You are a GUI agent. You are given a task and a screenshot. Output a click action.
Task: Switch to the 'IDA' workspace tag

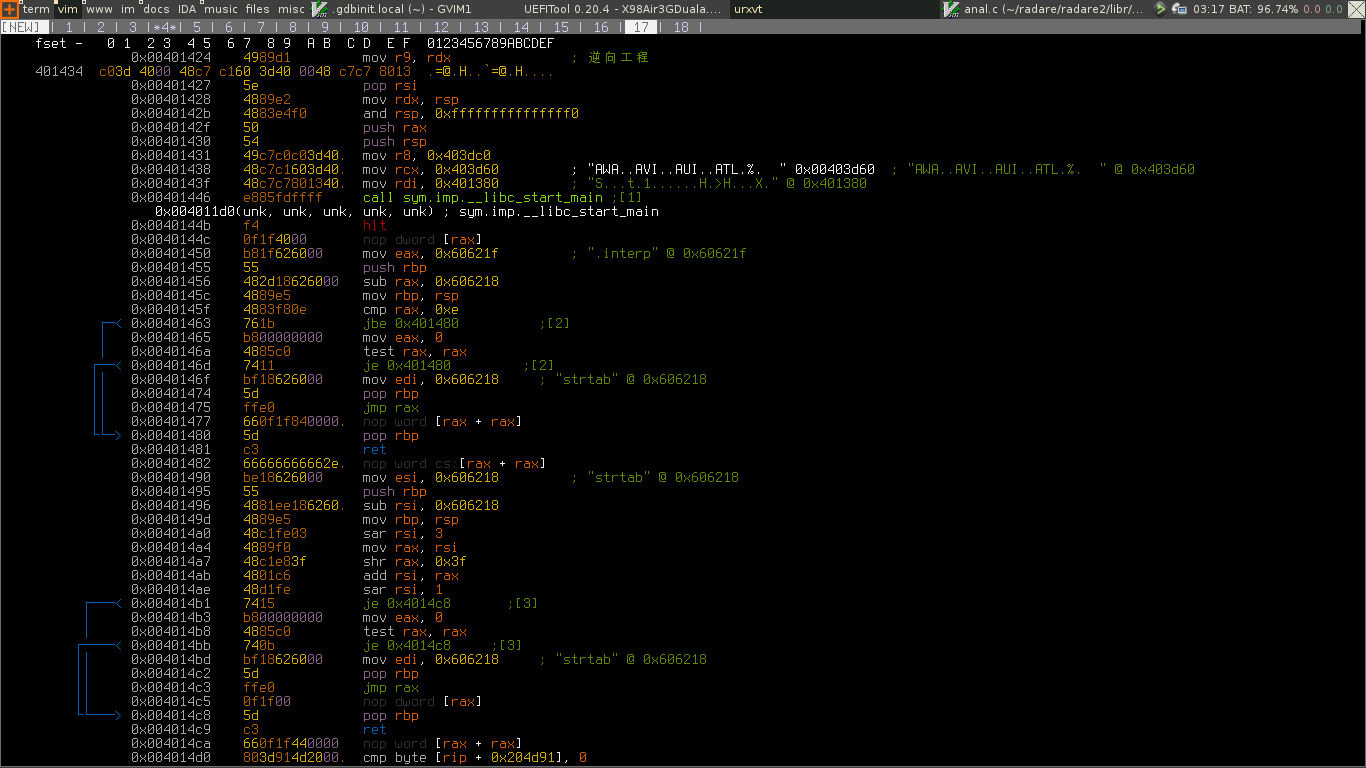[187, 9]
